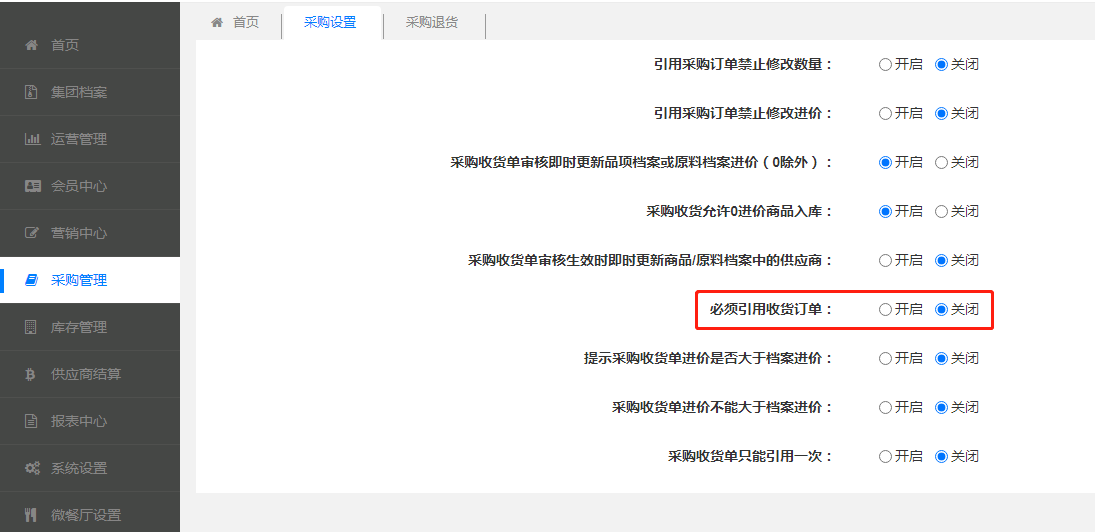Click the 运营管理 bar chart icon
Viewport: 1095px width, 532px height.
coord(31,139)
